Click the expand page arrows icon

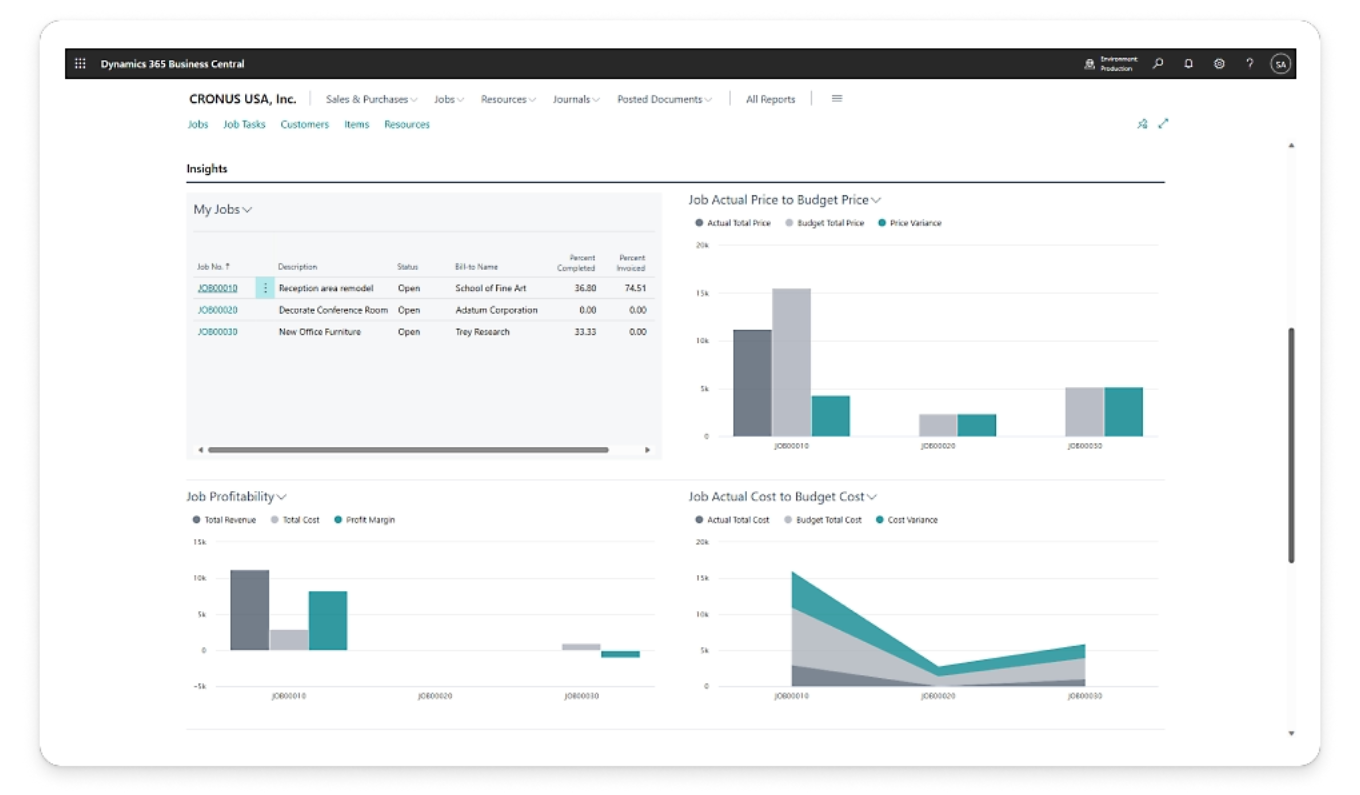click(x=1163, y=124)
